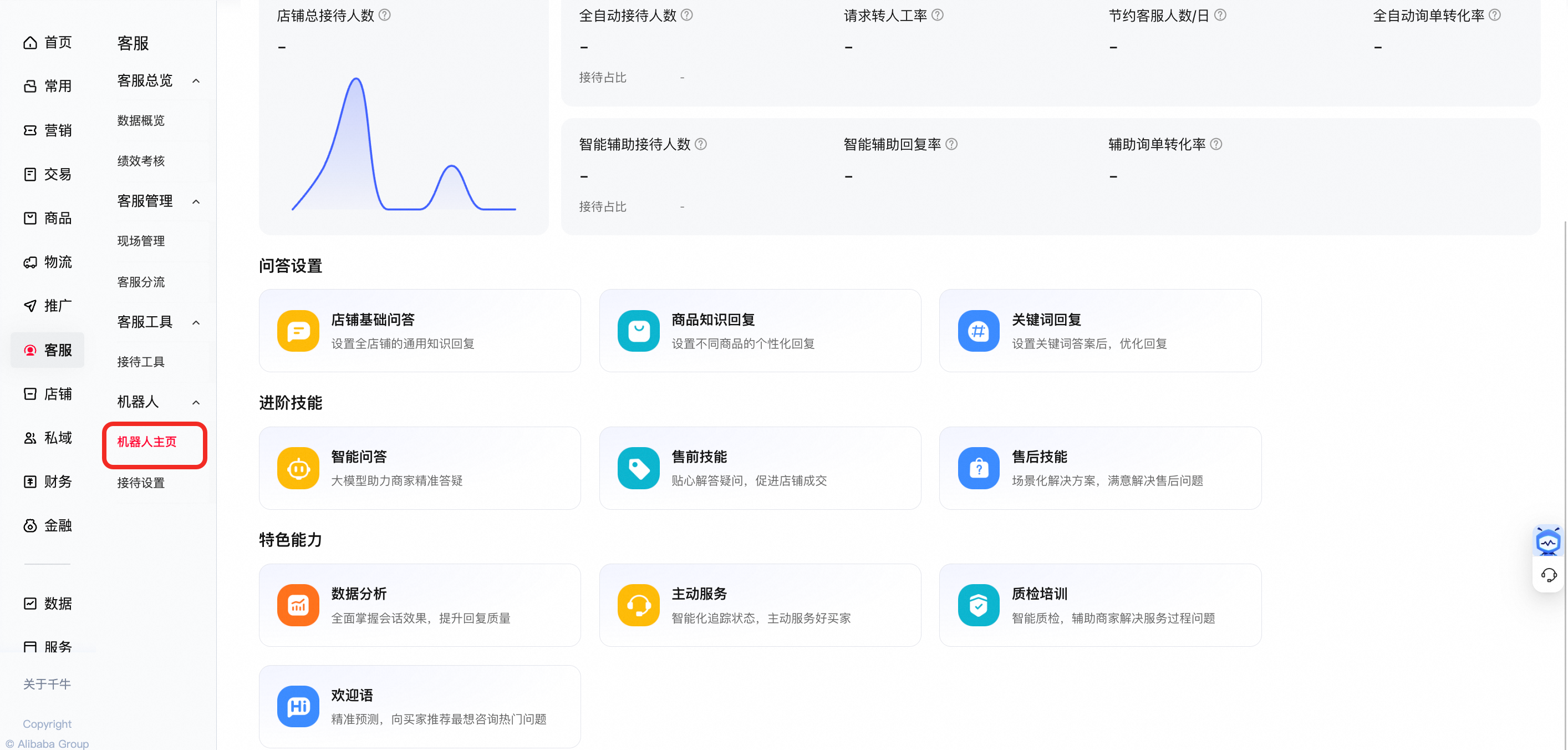This screenshot has width=1568, height=750.
Task: Open 物流 in the sidebar
Action: click(x=48, y=262)
